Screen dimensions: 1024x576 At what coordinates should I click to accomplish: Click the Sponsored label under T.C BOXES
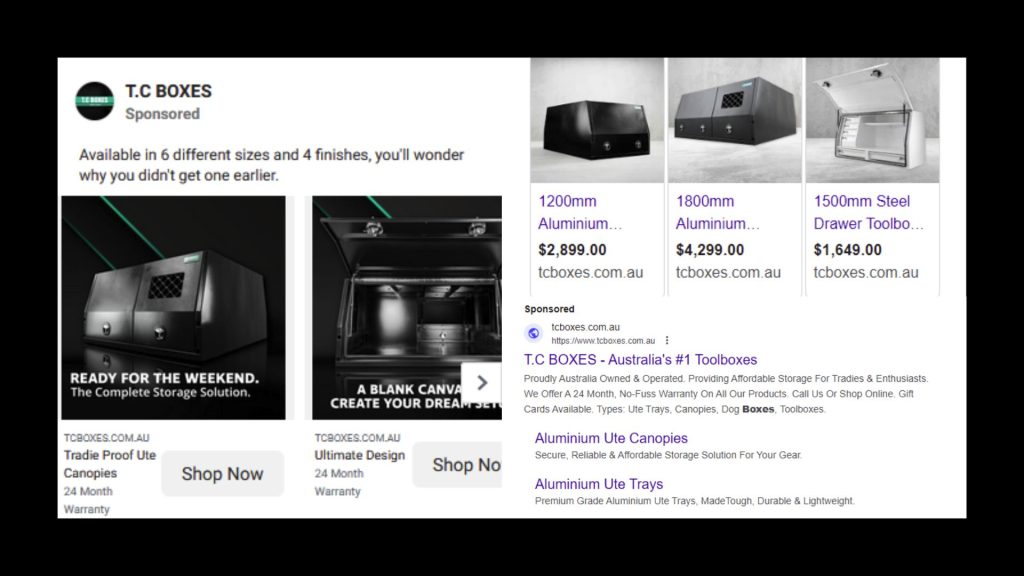point(163,114)
